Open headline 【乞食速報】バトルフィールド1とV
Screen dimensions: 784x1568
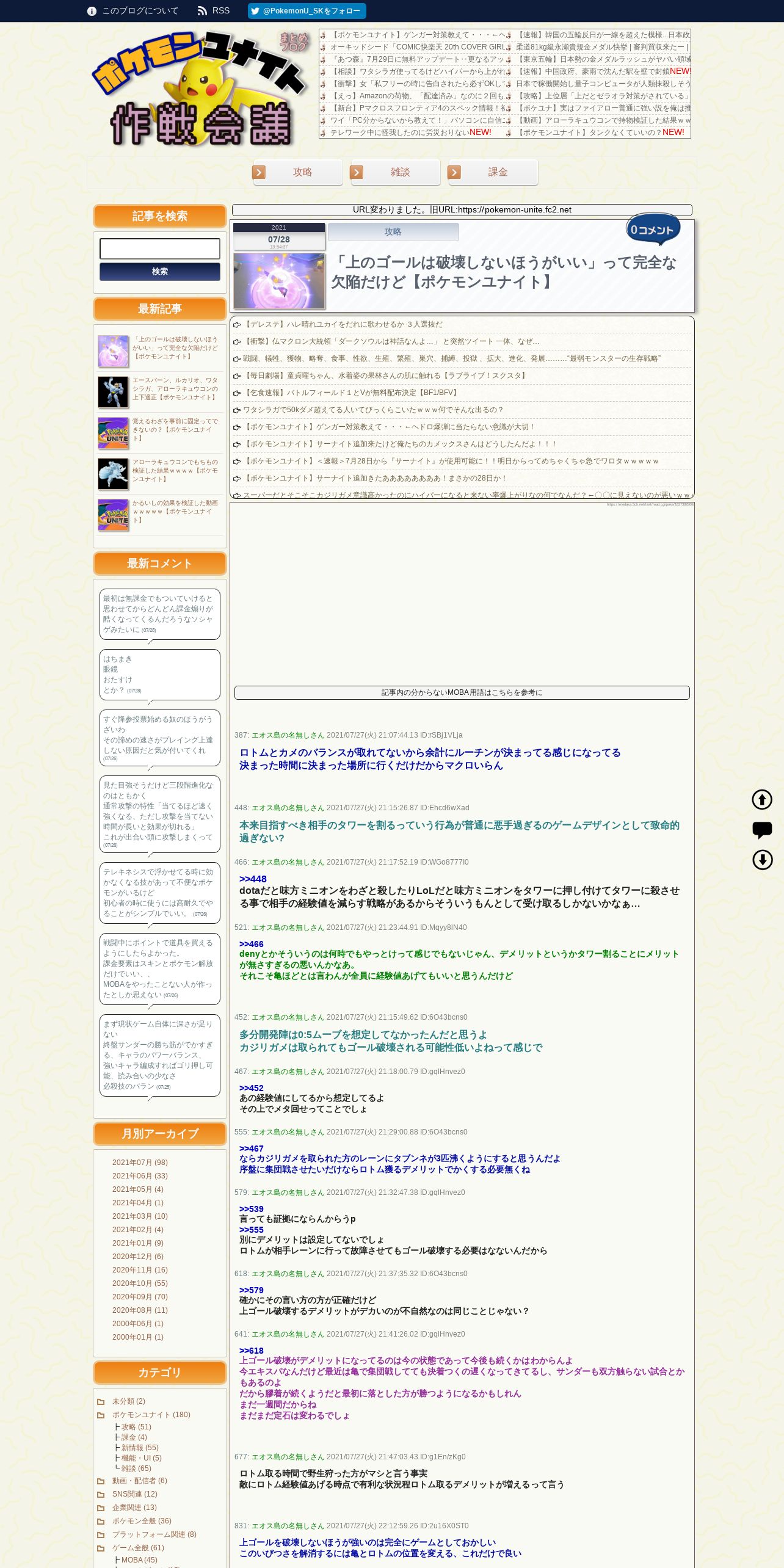351,393
